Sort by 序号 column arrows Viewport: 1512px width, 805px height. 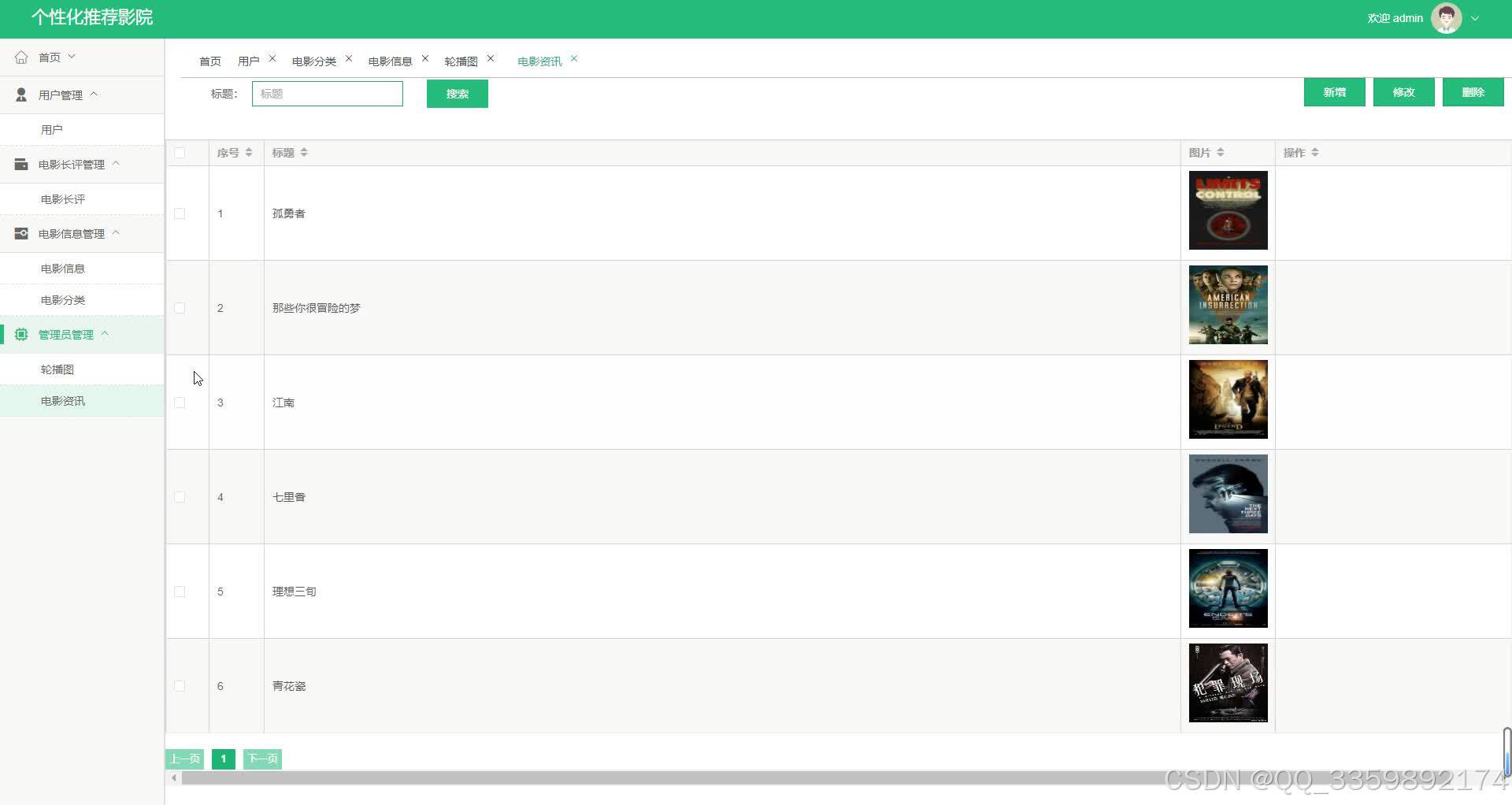[x=249, y=152]
